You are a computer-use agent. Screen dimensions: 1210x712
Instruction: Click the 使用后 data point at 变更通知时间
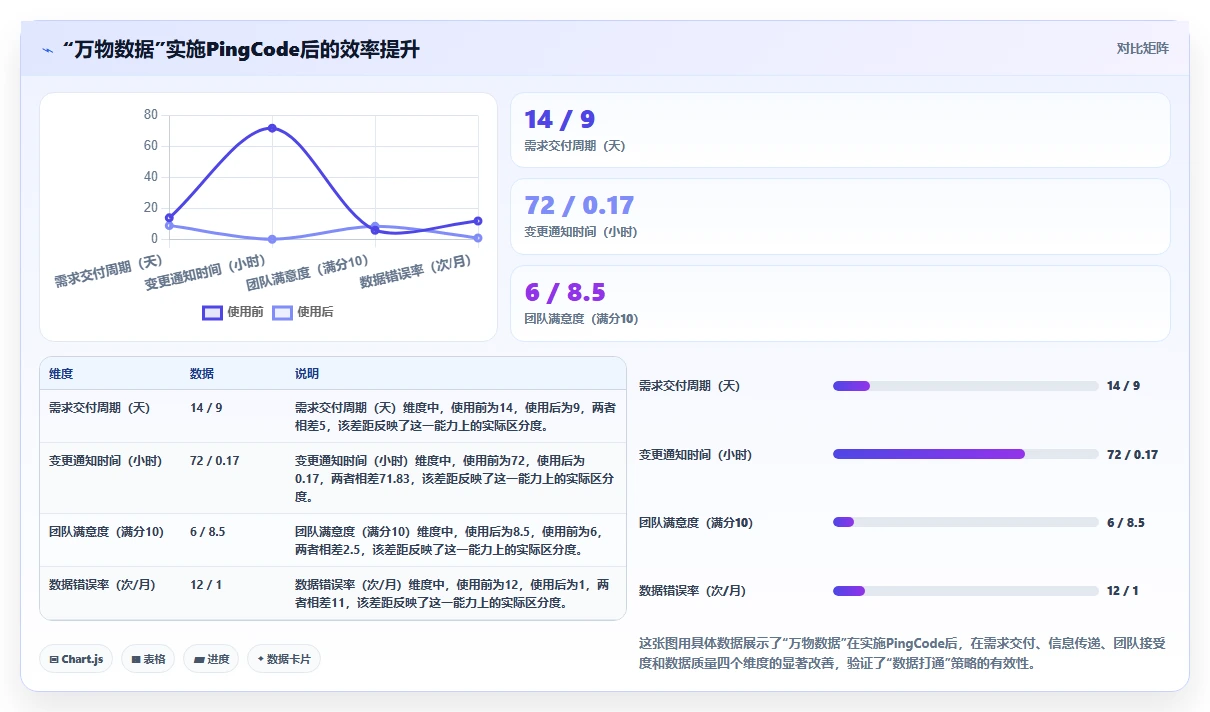coord(272,239)
